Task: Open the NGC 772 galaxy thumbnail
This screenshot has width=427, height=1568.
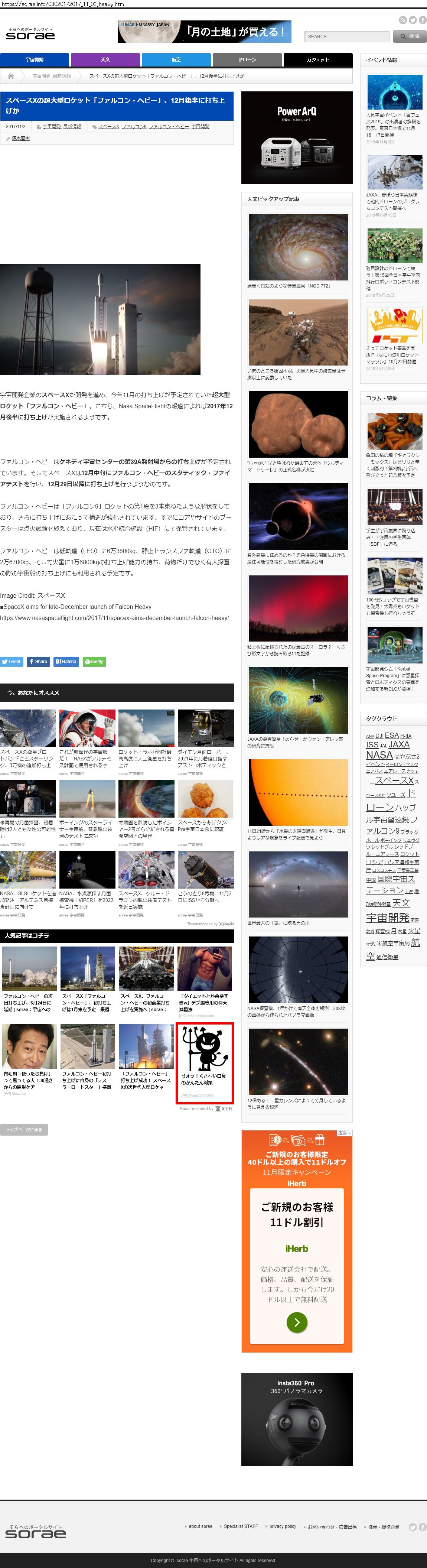Action: tap(298, 247)
